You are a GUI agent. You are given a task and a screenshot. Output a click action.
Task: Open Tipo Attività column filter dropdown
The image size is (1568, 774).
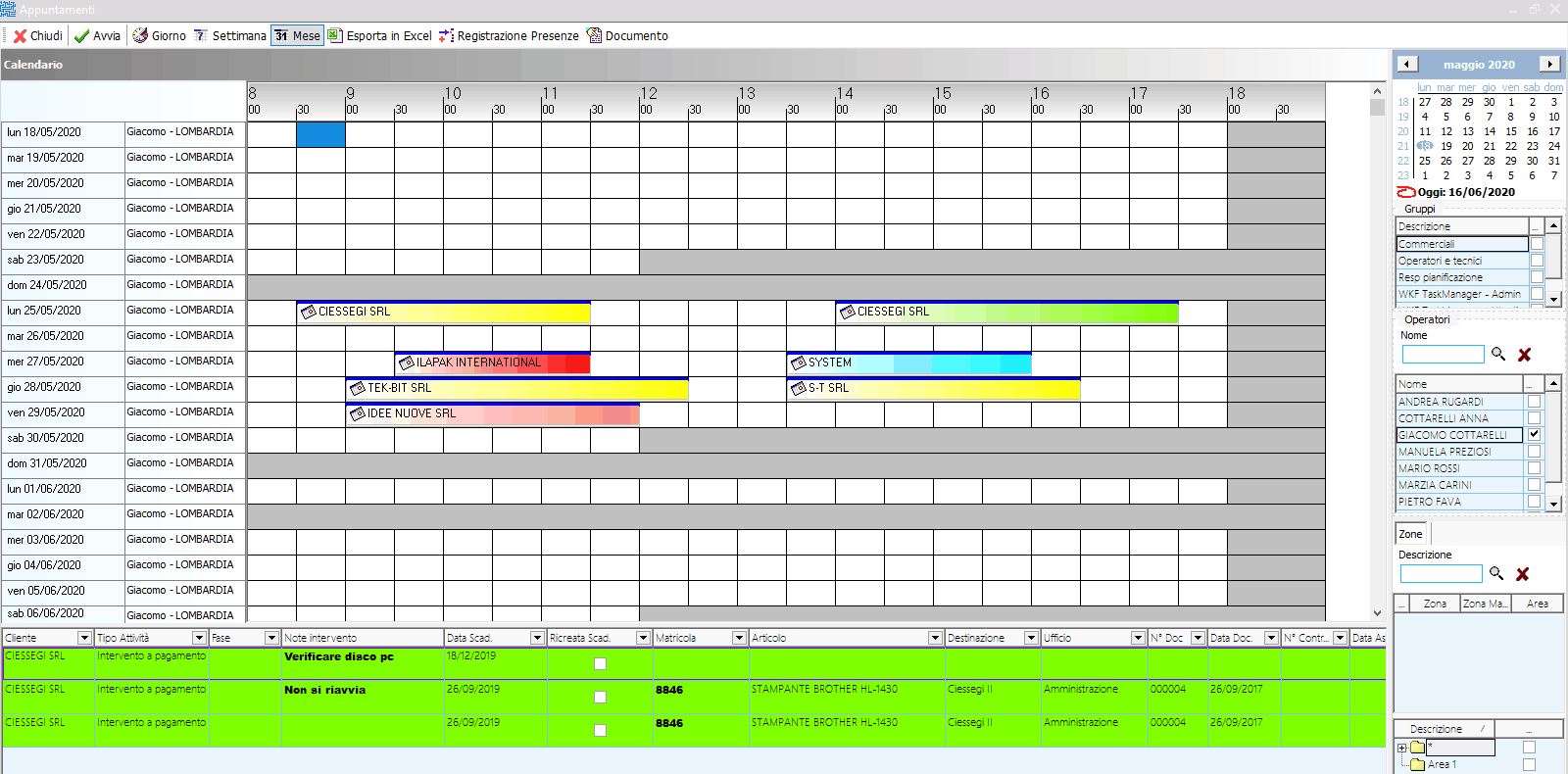(199, 638)
